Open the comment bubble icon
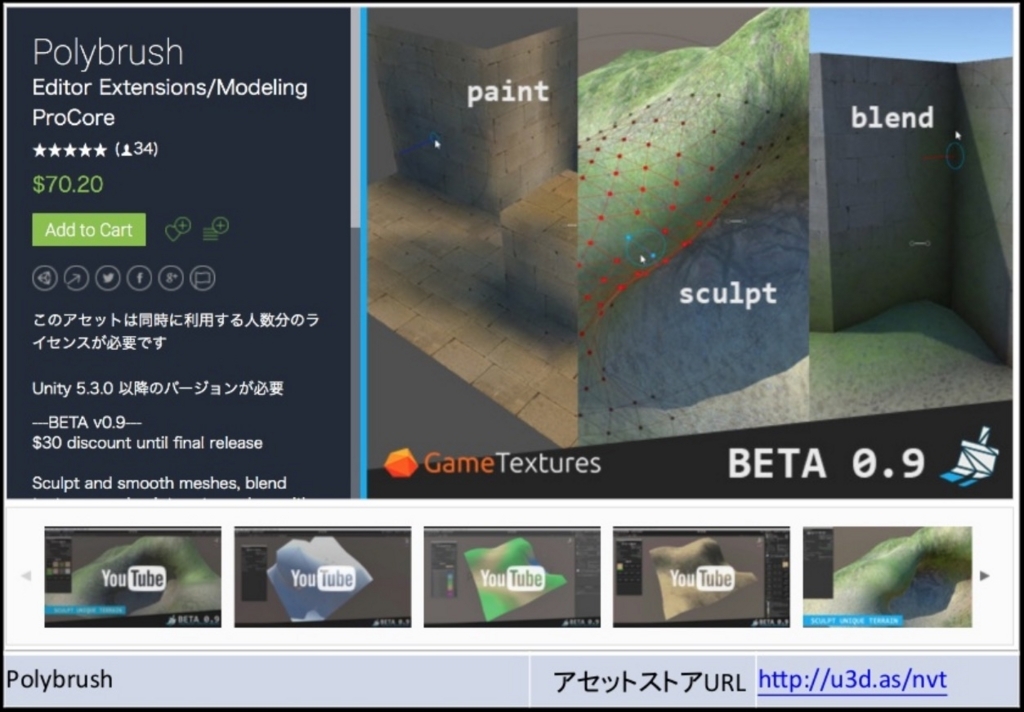The height and width of the screenshot is (712, 1024). pyautogui.click(x=202, y=278)
